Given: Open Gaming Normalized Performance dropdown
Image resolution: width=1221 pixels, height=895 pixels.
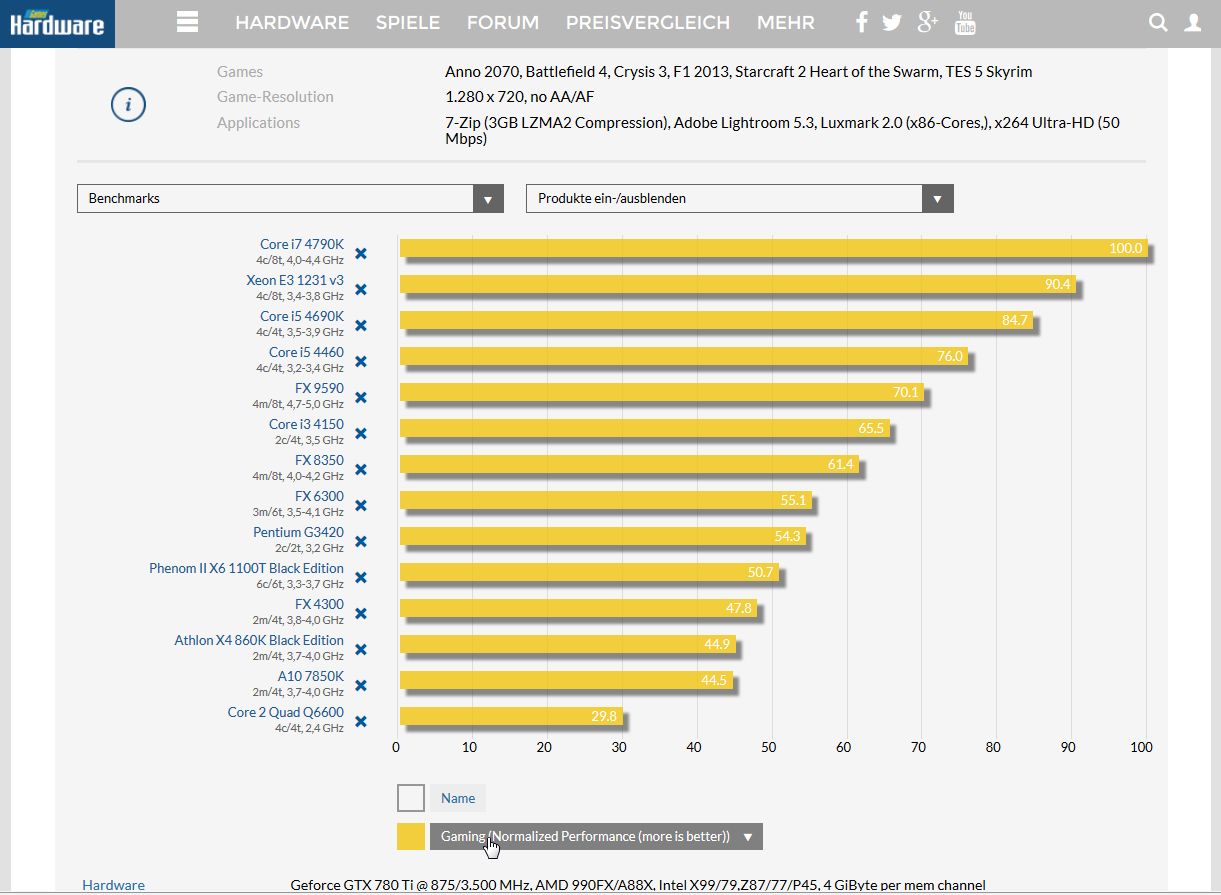Looking at the screenshot, I should coord(596,836).
